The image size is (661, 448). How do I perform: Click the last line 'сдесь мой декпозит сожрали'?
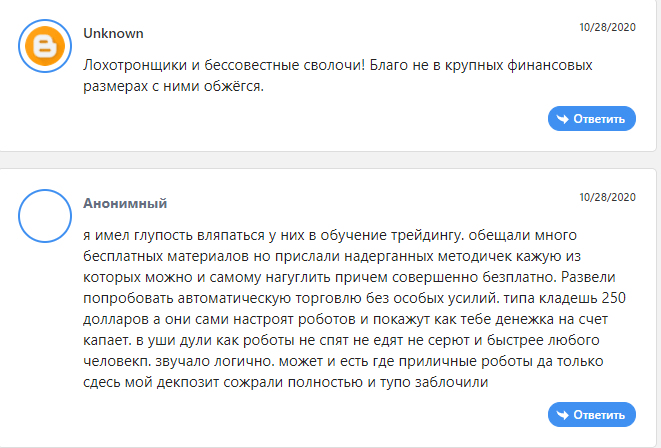(x=285, y=382)
